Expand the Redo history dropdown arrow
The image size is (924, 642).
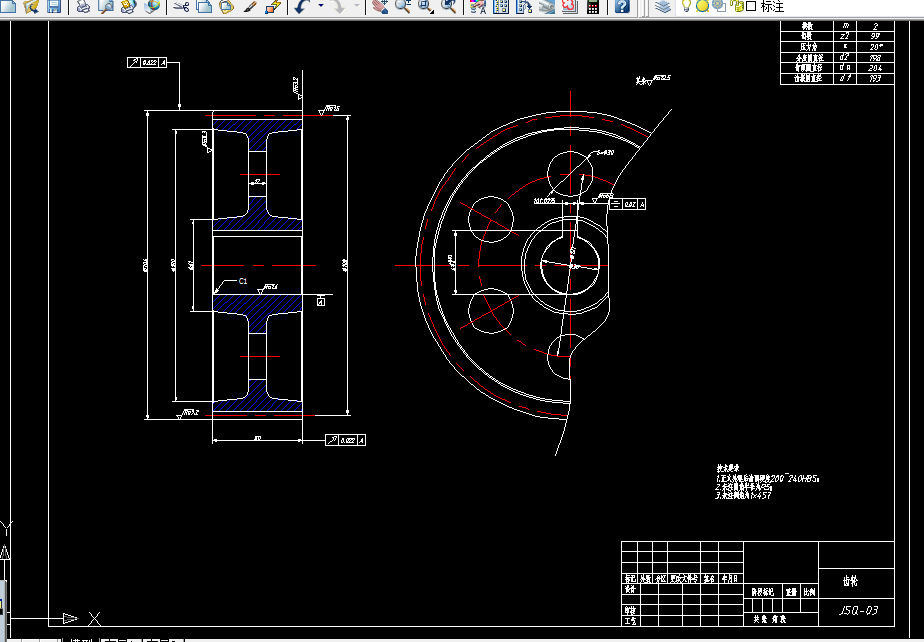coord(357,6)
